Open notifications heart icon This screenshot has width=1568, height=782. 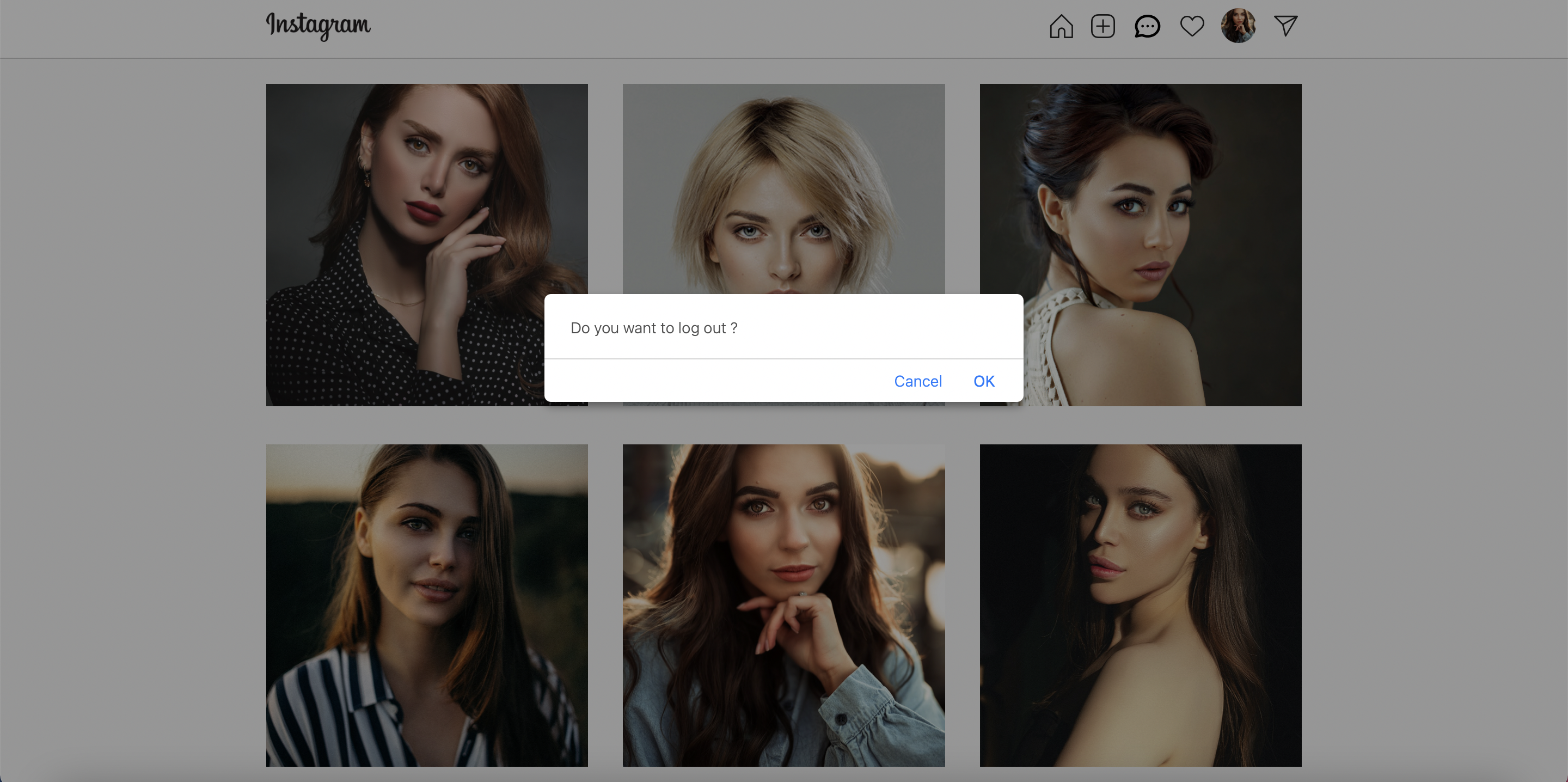[x=1192, y=26]
